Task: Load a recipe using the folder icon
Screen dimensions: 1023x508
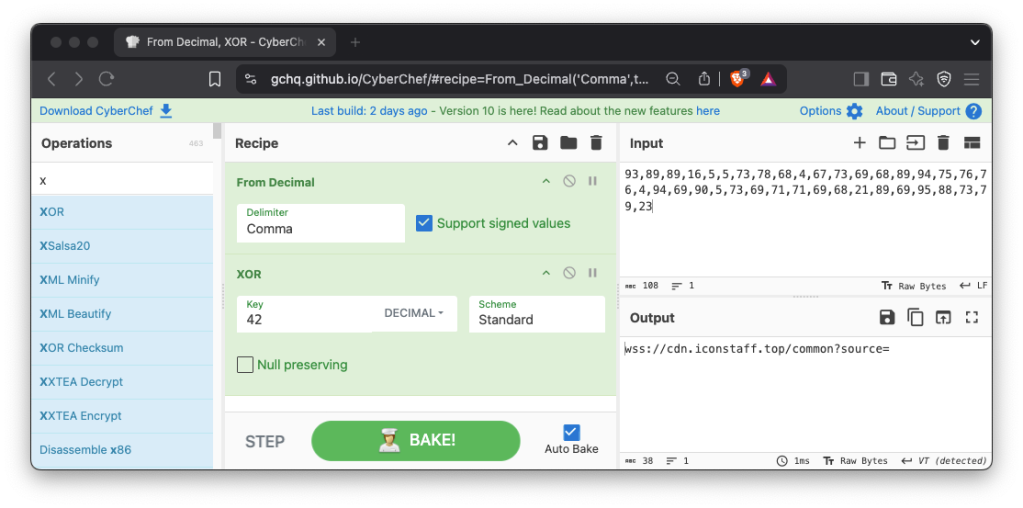Action: [568, 143]
